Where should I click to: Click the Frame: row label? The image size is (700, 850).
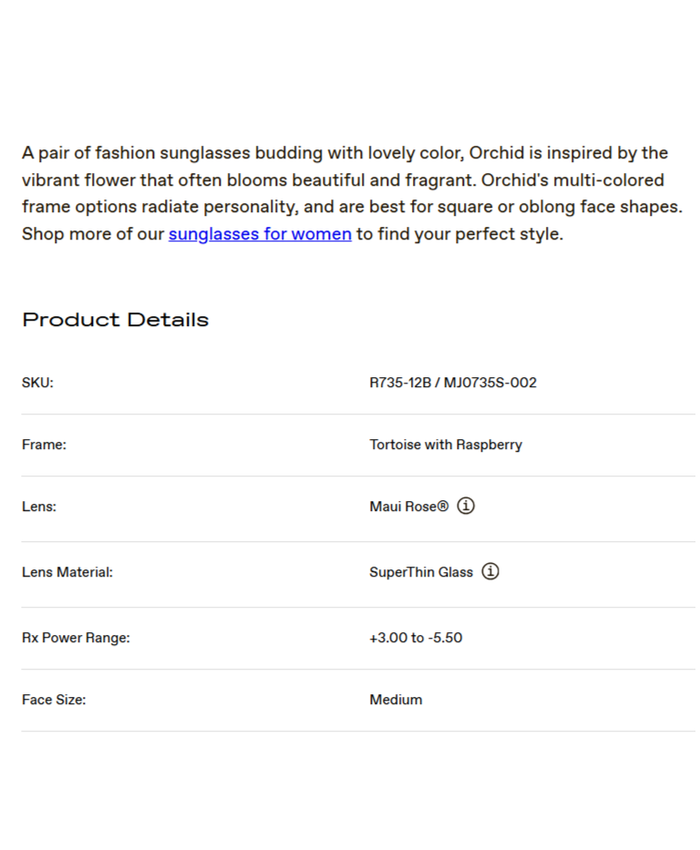point(44,445)
